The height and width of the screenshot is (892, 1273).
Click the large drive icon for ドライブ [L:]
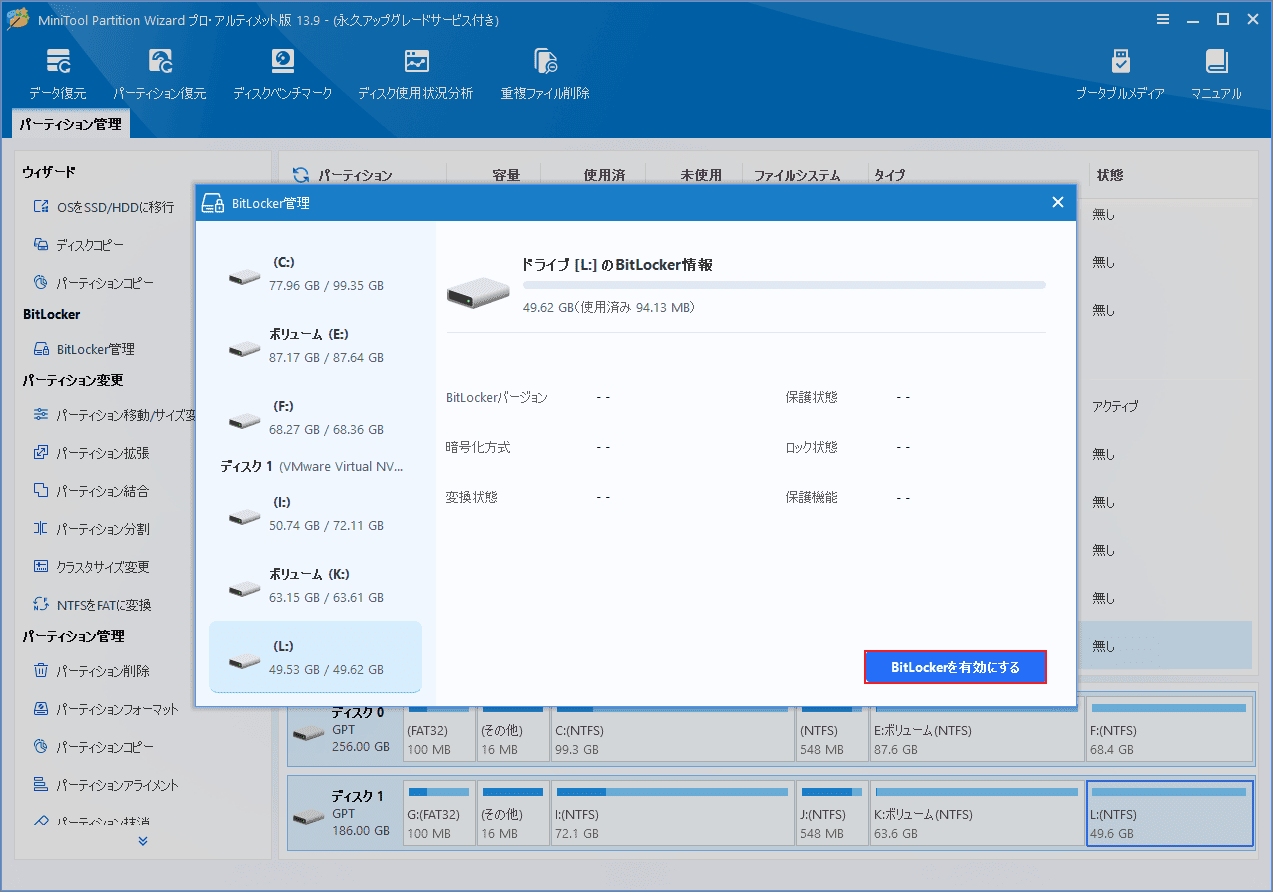click(x=478, y=291)
